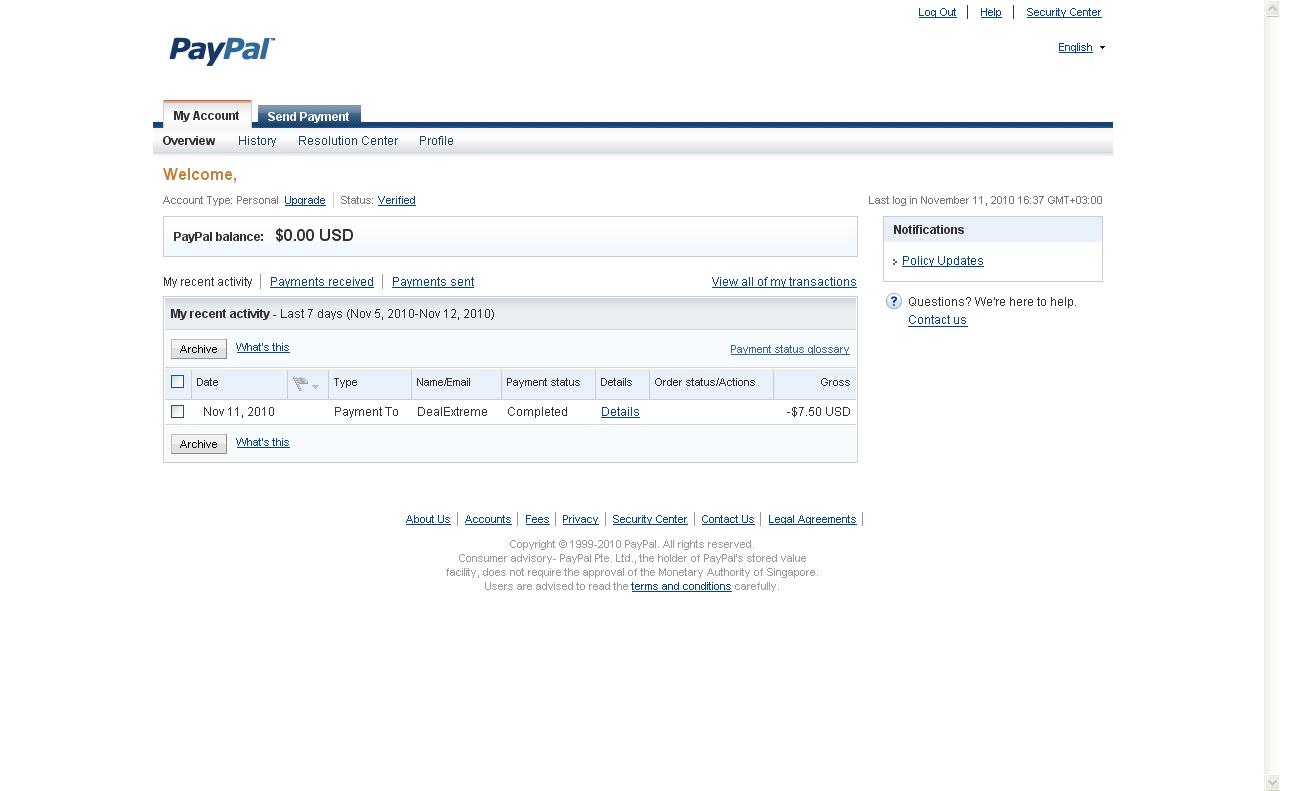The width and height of the screenshot is (1299, 791).
Task: Click the My recent activity tab label
Action: point(208,282)
